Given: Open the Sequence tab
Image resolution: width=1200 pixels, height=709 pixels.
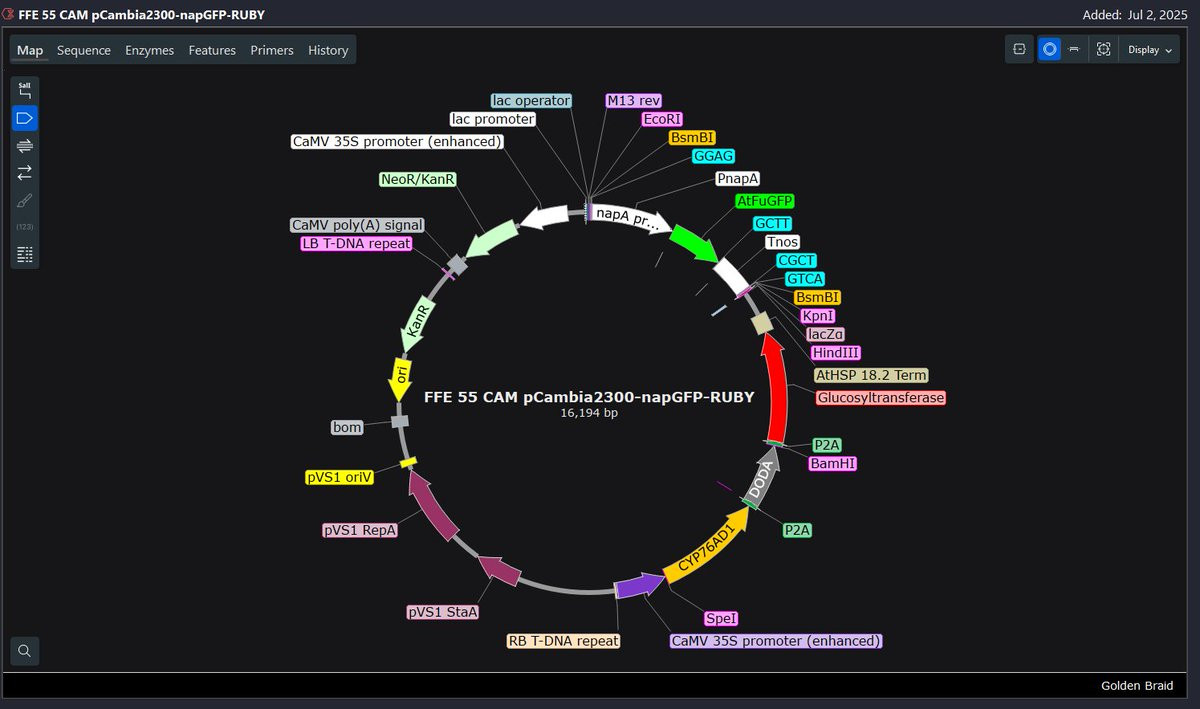Looking at the screenshot, I should point(84,50).
